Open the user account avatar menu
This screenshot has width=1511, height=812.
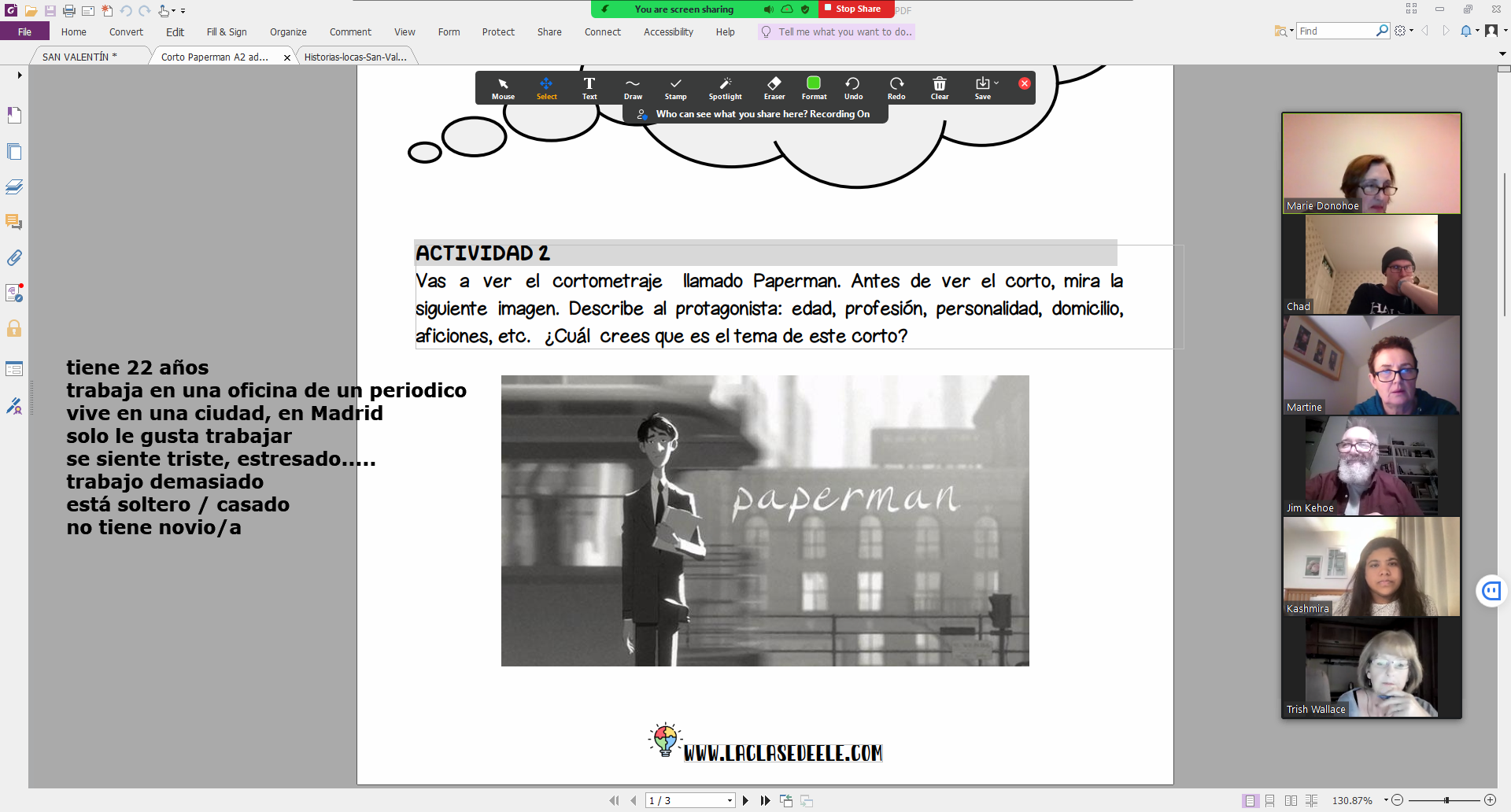pyautogui.click(x=1491, y=31)
